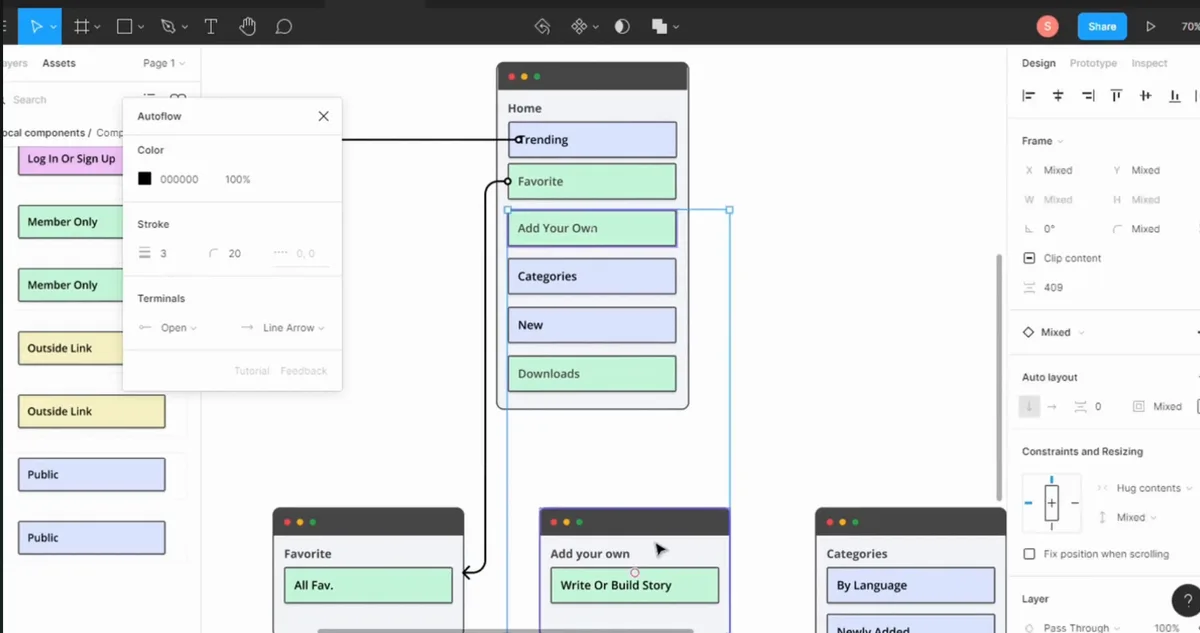
Task: Select the Pen tool
Action: pyautogui.click(x=168, y=27)
